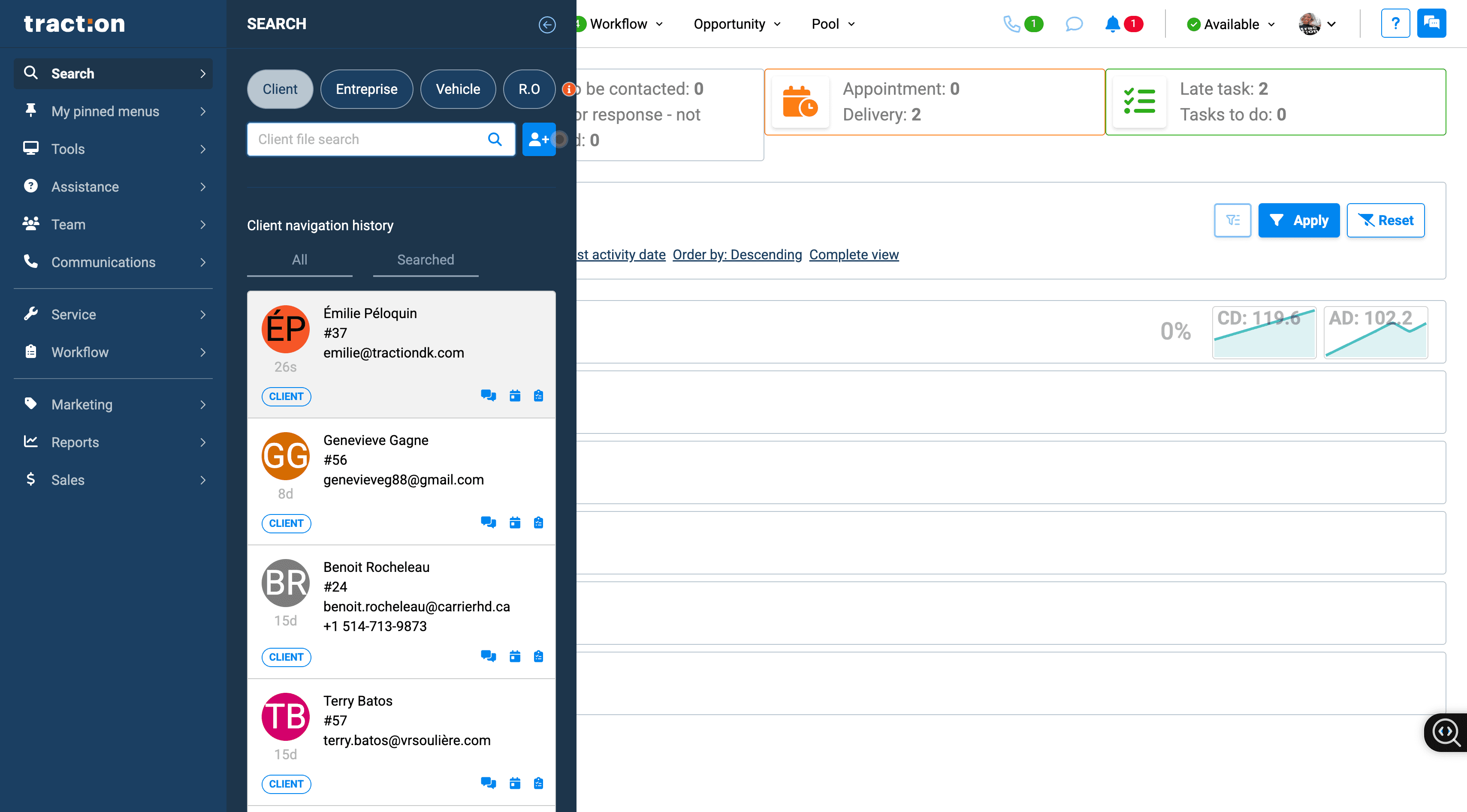Screen dimensions: 1467x812
Task: Click the CD: 119.6 trend chart
Action: pyautogui.click(x=1264, y=332)
